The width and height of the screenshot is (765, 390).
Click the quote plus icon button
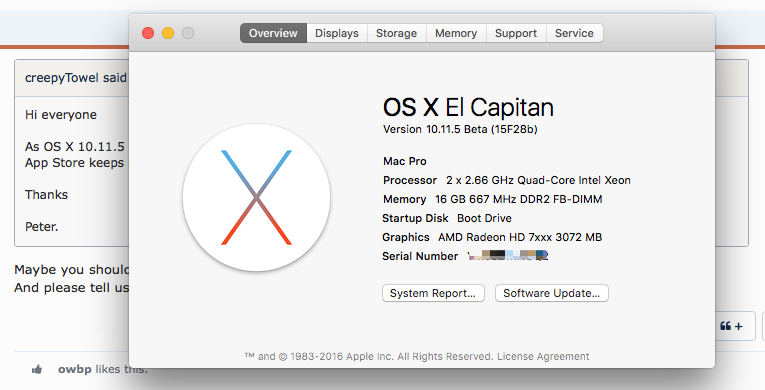(731, 326)
